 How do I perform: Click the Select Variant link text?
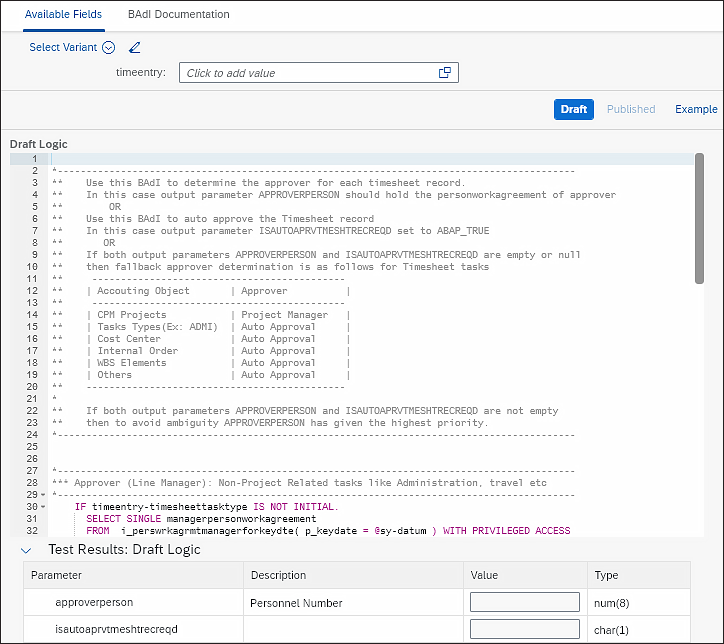(63, 48)
